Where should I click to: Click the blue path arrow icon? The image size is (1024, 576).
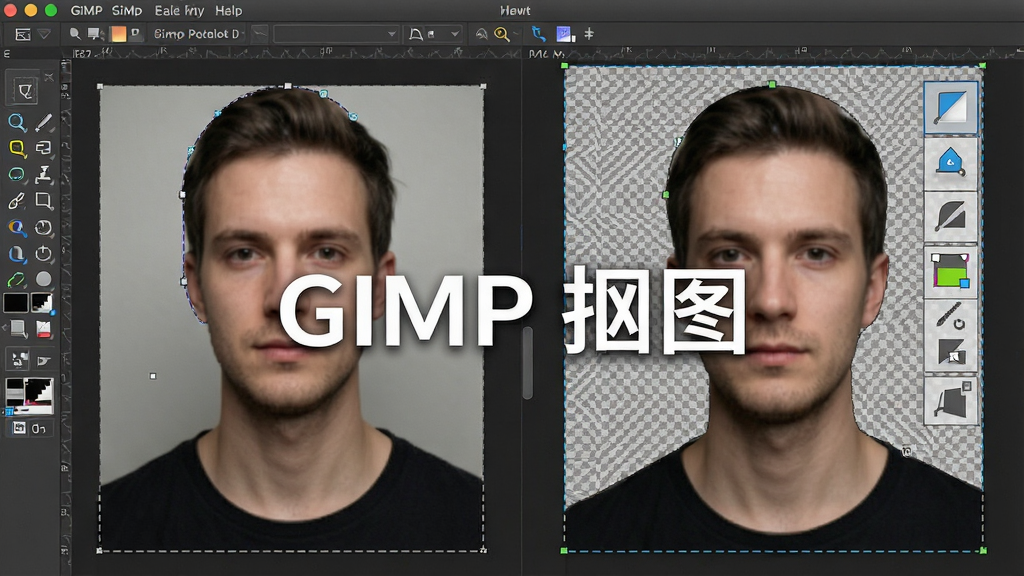pyautogui.click(x=538, y=33)
